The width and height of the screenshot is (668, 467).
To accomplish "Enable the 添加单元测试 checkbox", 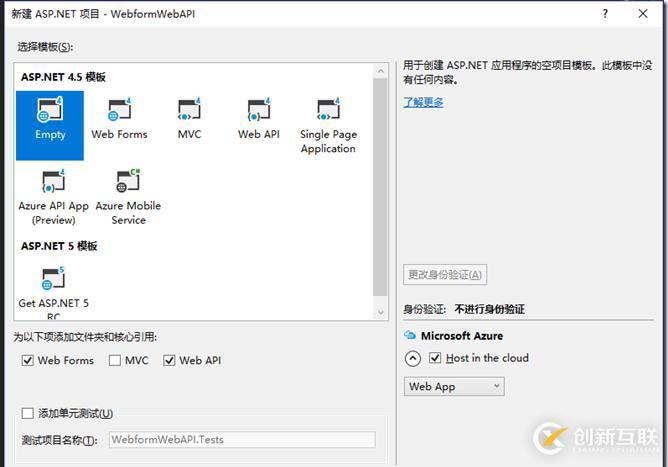I will pyautogui.click(x=28, y=413).
